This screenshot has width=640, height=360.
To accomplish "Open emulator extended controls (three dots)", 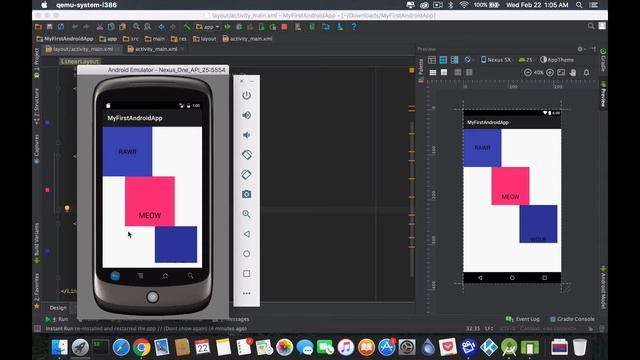I will click(x=247, y=293).
